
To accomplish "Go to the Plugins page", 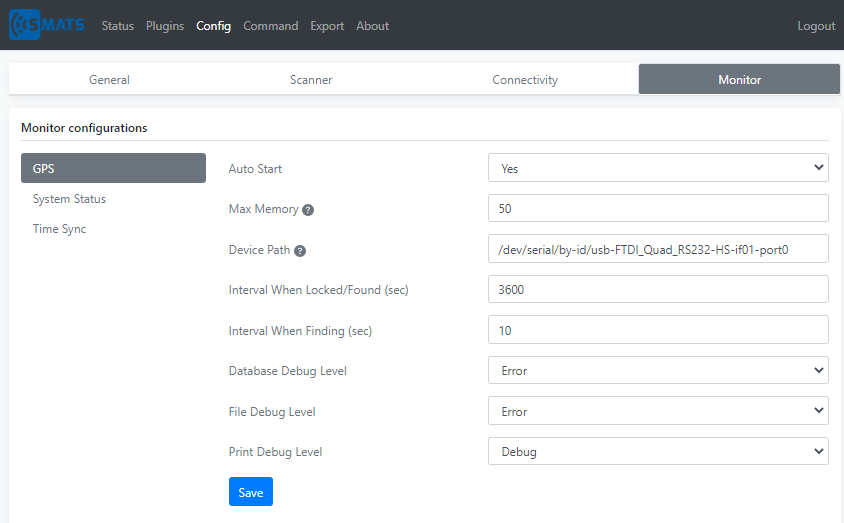I will (x=165, y=26).
